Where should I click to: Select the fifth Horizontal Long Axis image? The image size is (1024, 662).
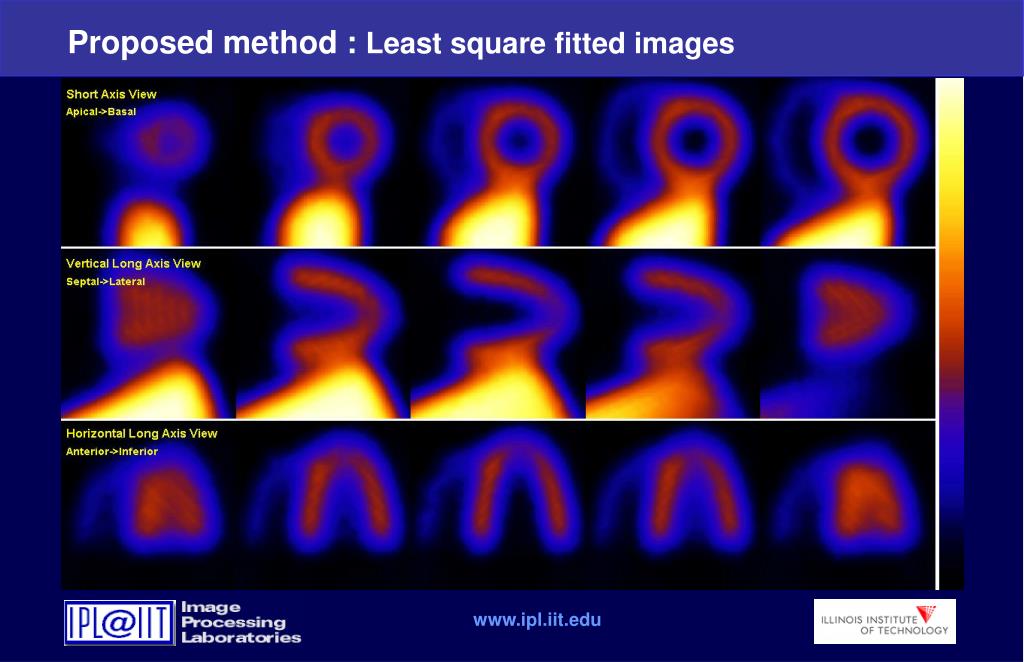click(848, 505)
